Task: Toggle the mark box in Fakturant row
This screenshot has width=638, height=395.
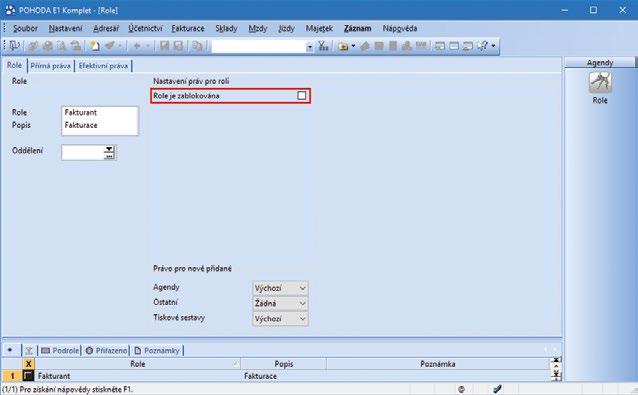Action: 28,376
